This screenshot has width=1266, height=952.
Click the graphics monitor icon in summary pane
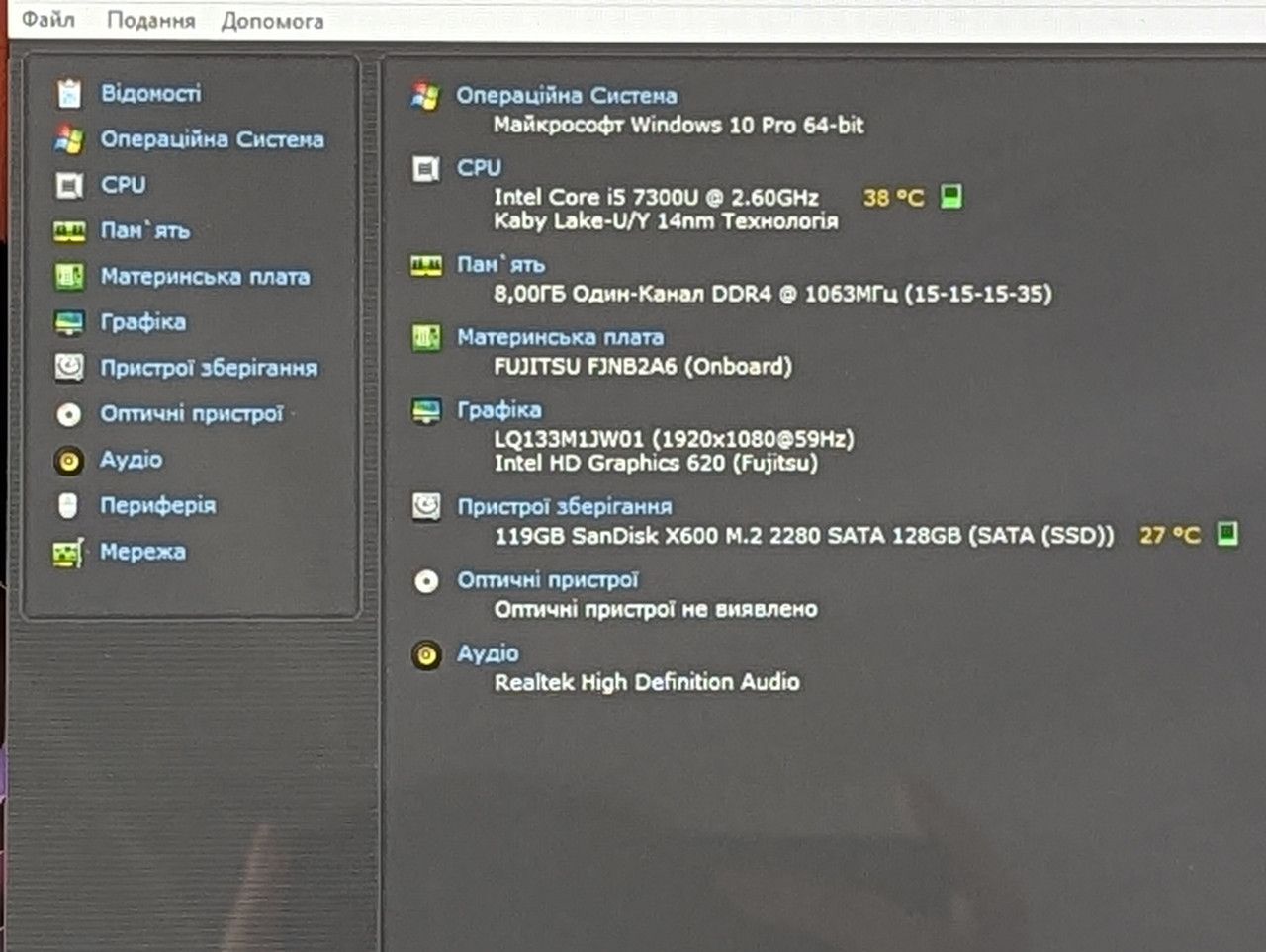[x=426, y=411]
